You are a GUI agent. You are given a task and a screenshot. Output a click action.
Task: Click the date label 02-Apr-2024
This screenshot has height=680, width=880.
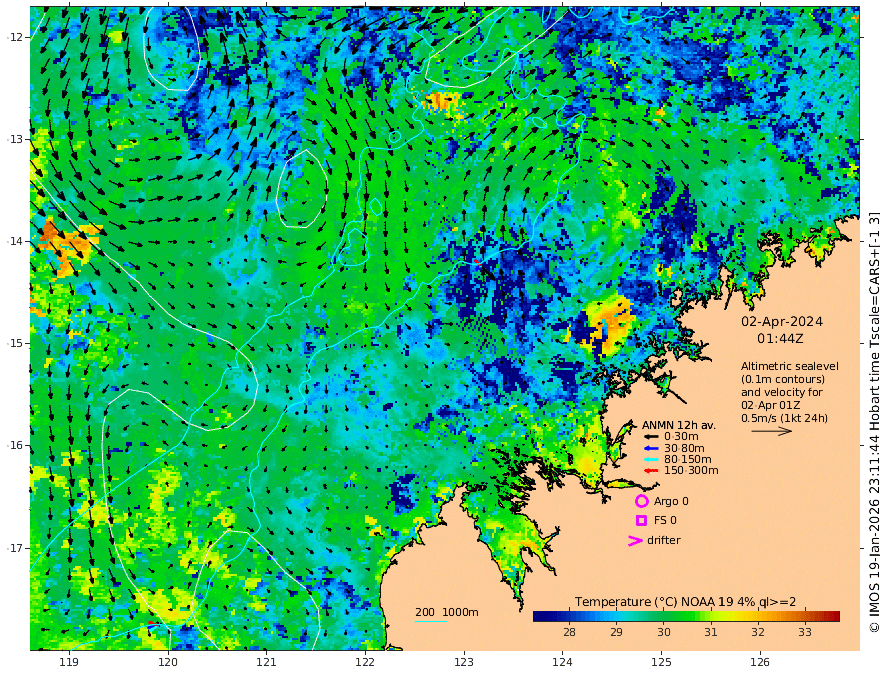[782, 322]
